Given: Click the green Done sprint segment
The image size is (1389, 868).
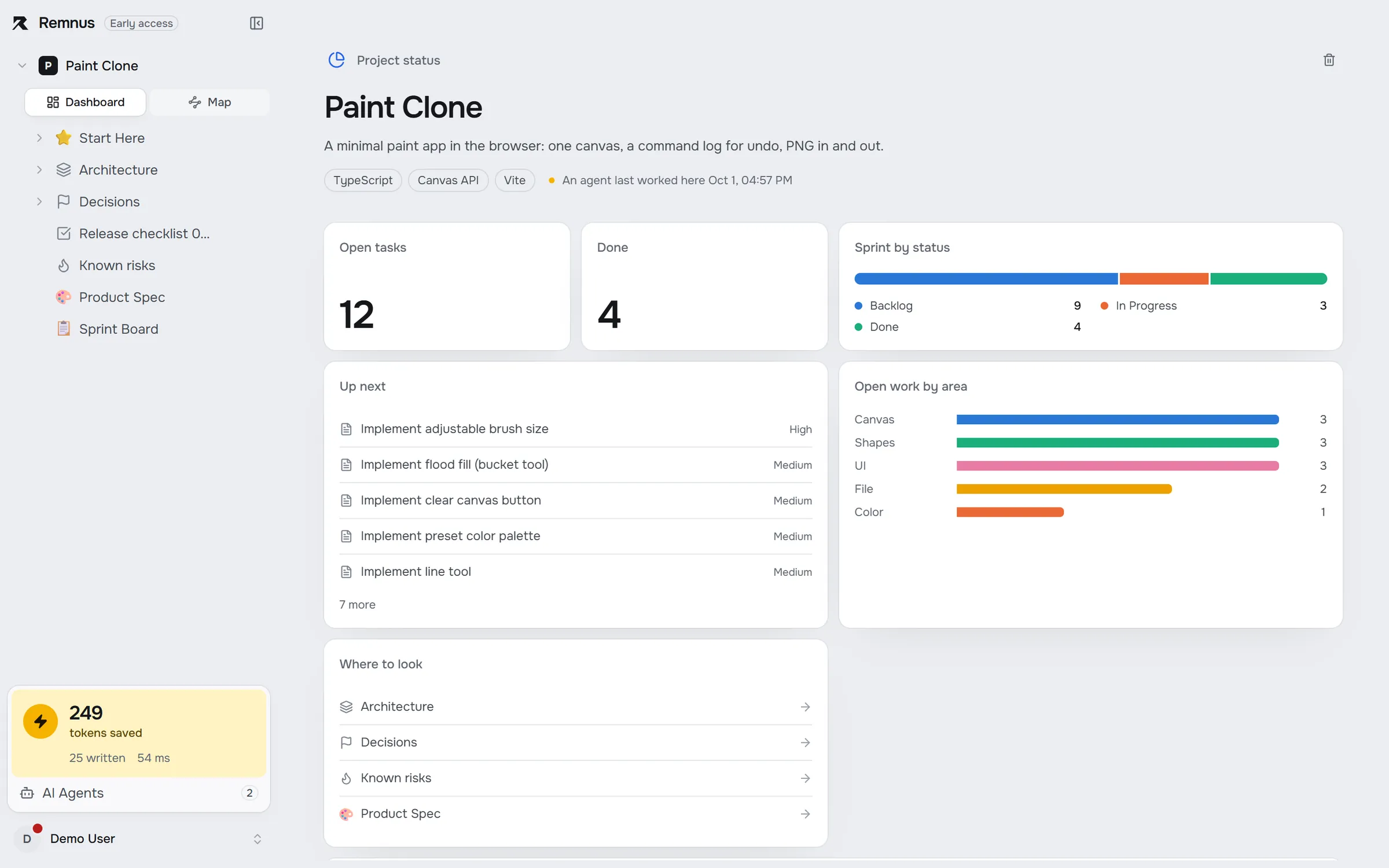Looking at the screenshot, I should [x=1269, y=279].
